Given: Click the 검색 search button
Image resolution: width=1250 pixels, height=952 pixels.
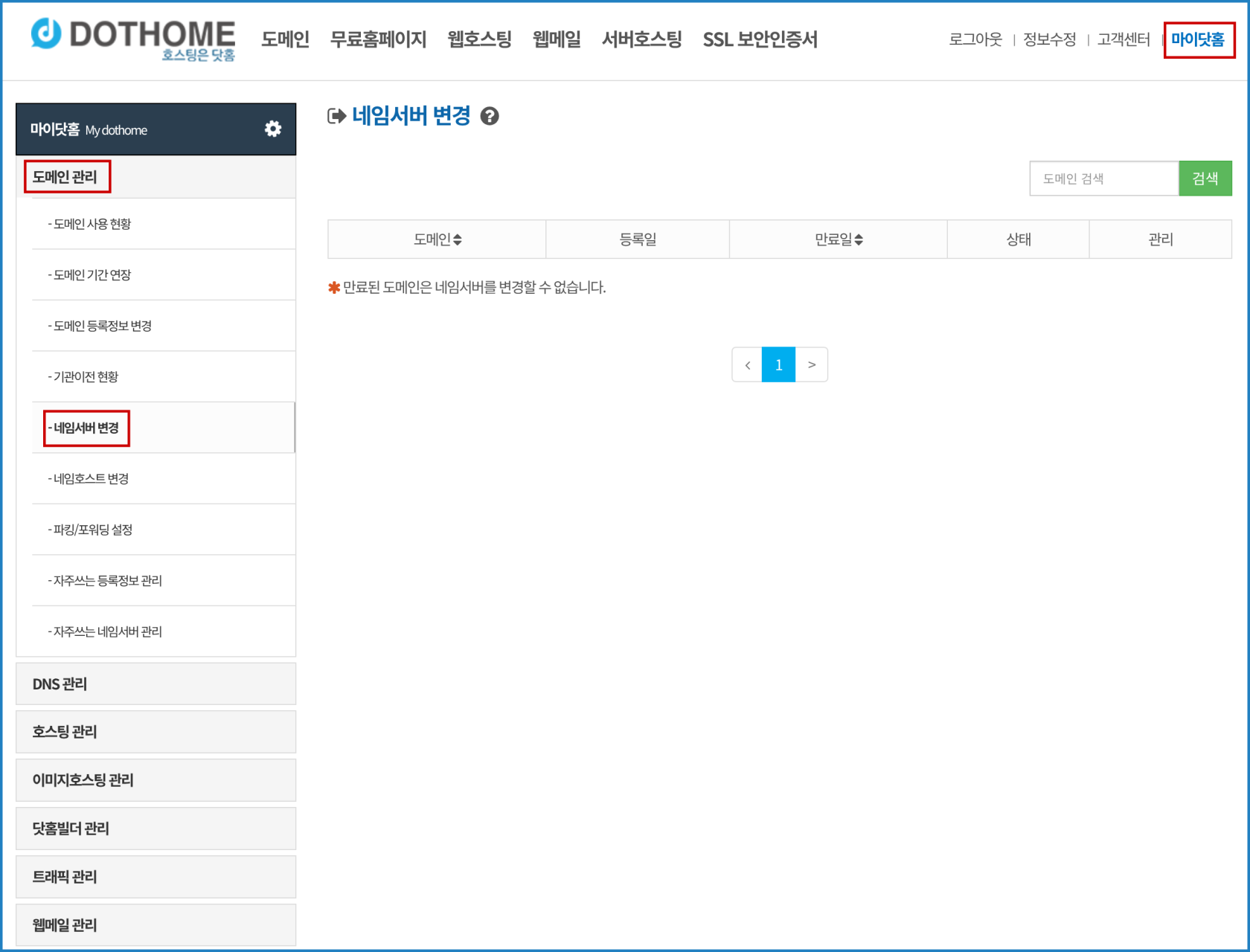Looking at the screenshot, I should coord(1205,178).
